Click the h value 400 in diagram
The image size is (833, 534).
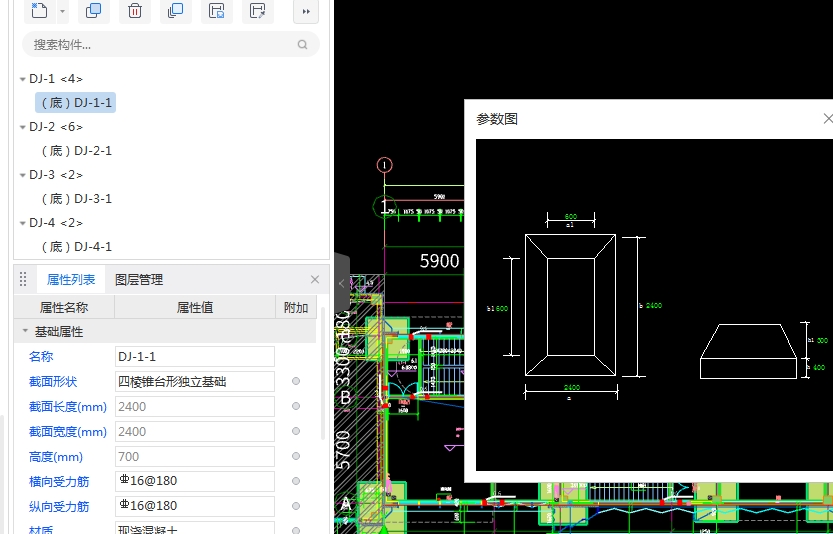(x=819, y=367)
